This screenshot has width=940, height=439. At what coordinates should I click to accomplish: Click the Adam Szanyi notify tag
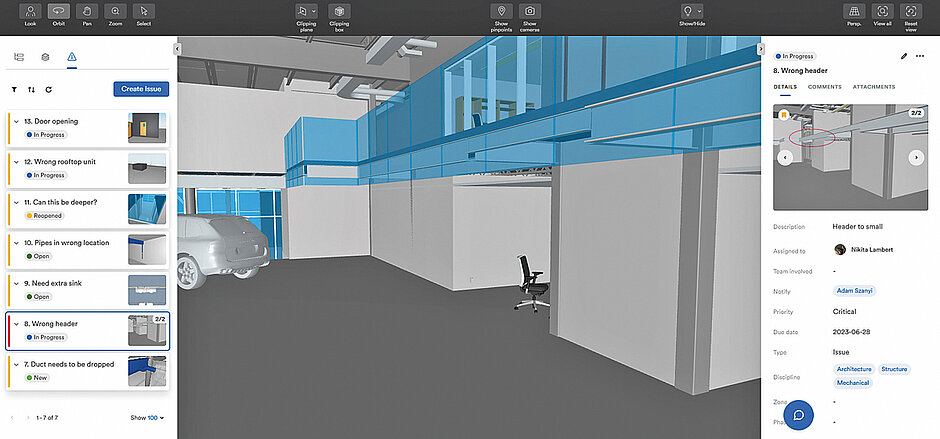pos(853,290)
